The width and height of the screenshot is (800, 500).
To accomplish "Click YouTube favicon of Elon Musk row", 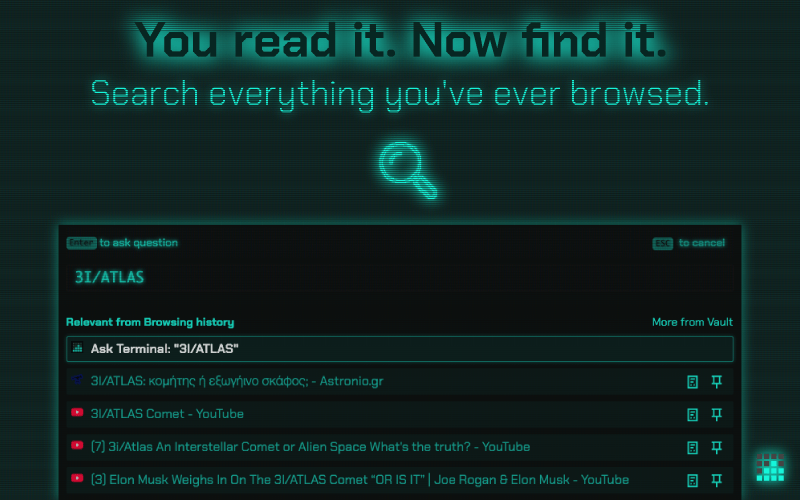I will 77,478.
